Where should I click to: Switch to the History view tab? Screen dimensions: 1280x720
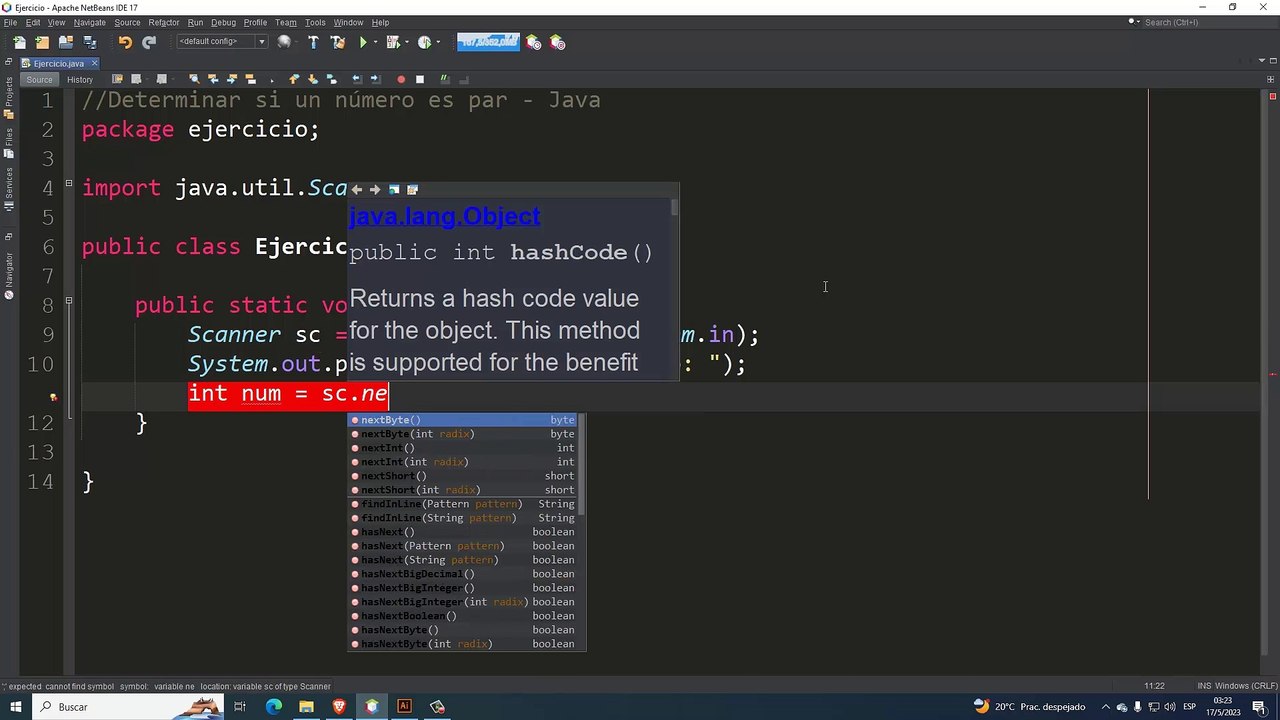pyautogui.click(x=80, y=79)
